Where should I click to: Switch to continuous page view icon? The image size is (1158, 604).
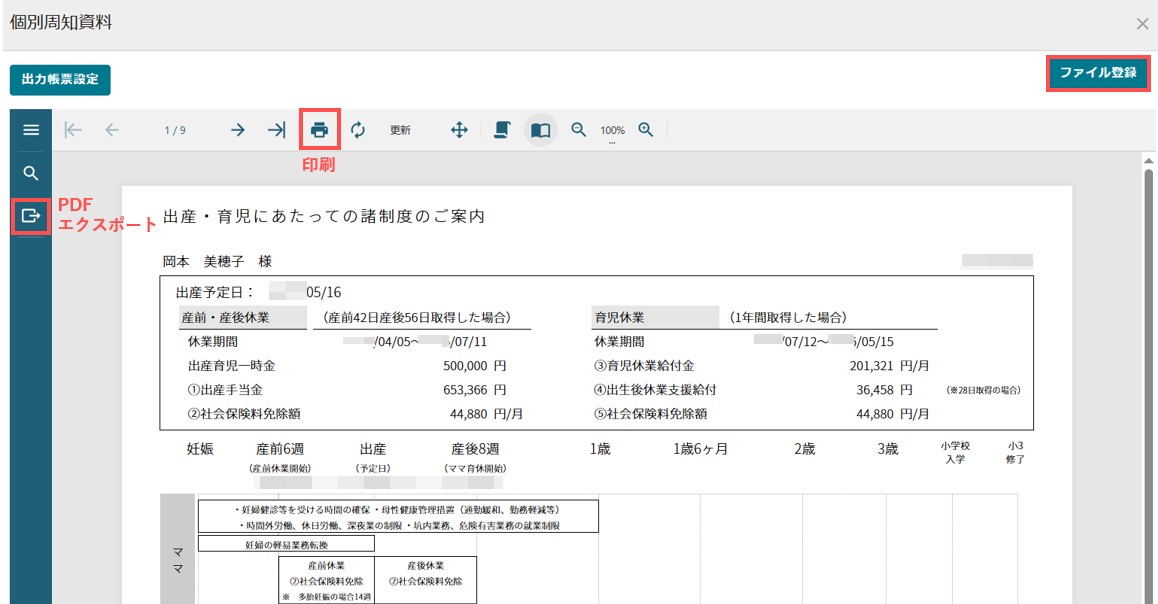coord(502,130)
